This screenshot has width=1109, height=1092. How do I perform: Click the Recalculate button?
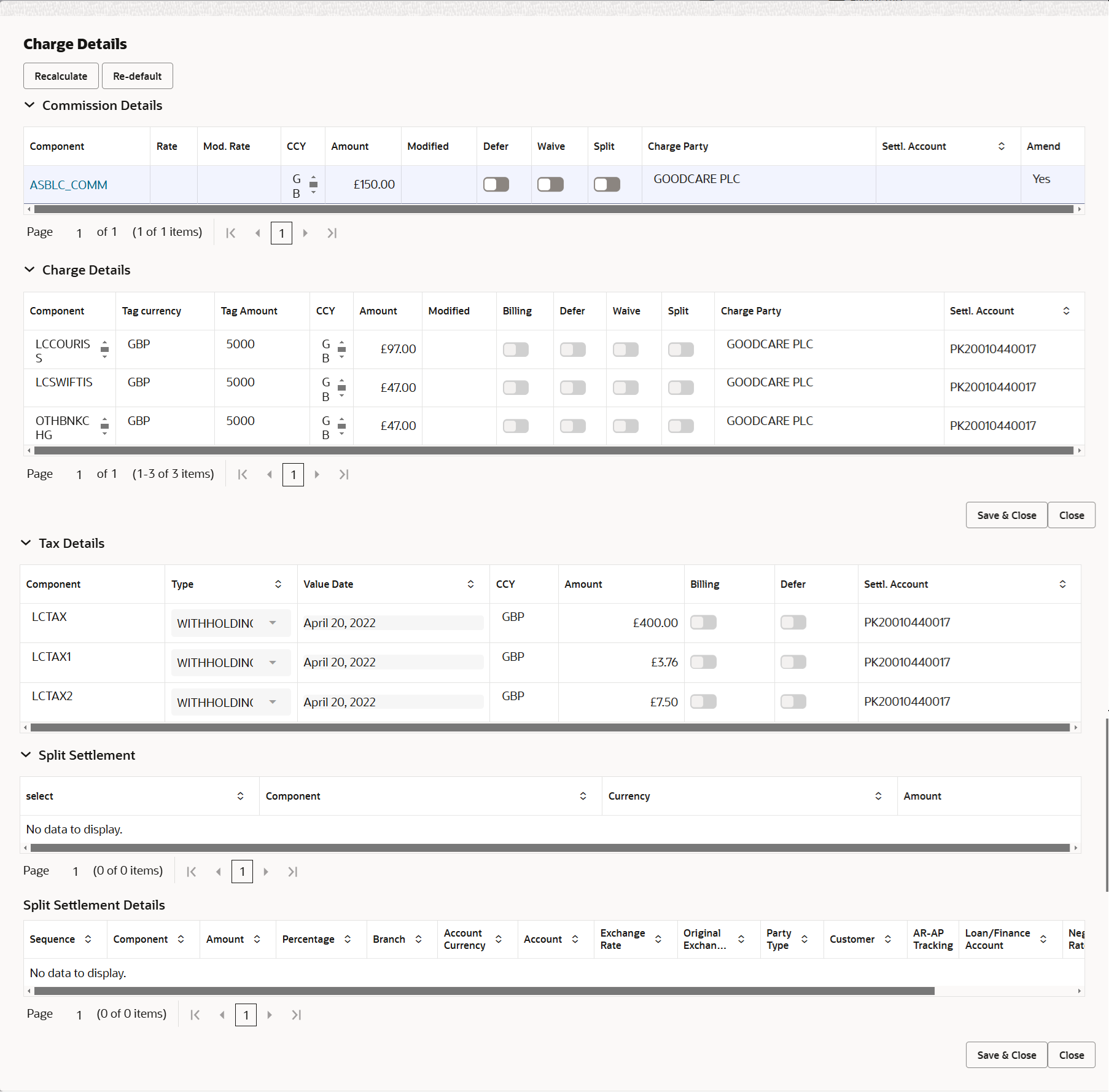[60, 76]
